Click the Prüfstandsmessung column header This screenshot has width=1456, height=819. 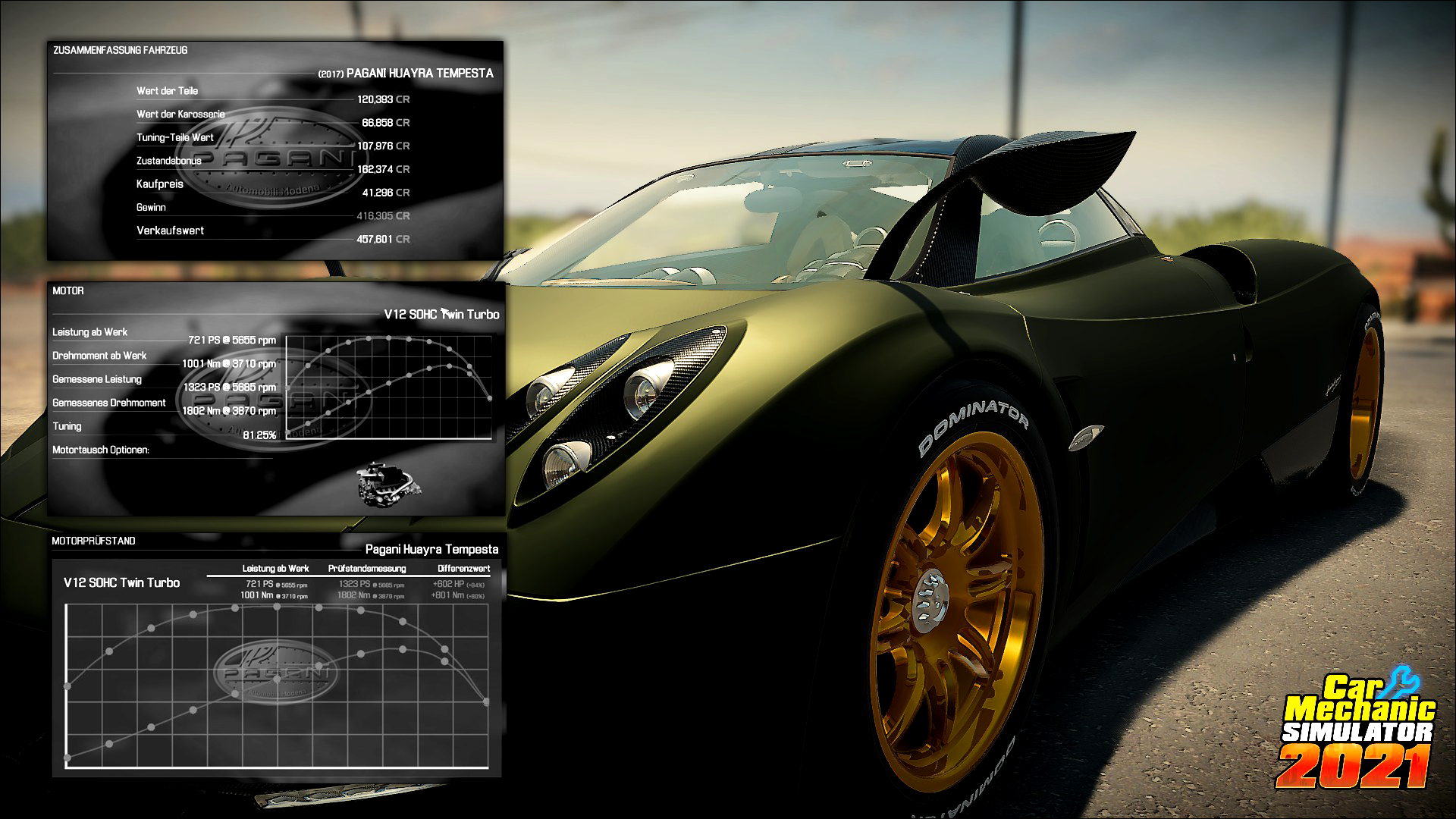point(367,569)
